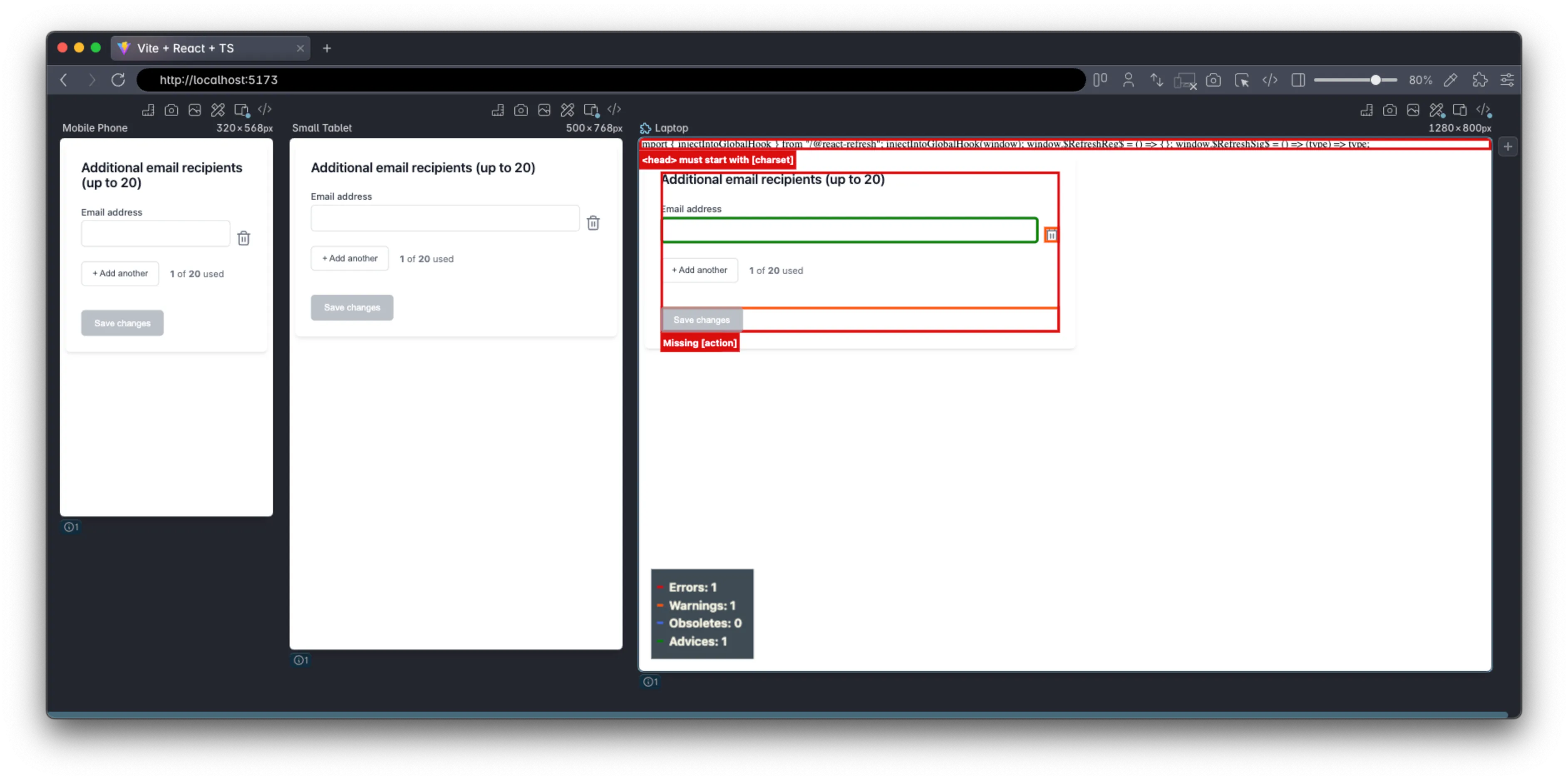Open devtools code icon in main toolbar
1568x780 pixels.
(1270, 80)
